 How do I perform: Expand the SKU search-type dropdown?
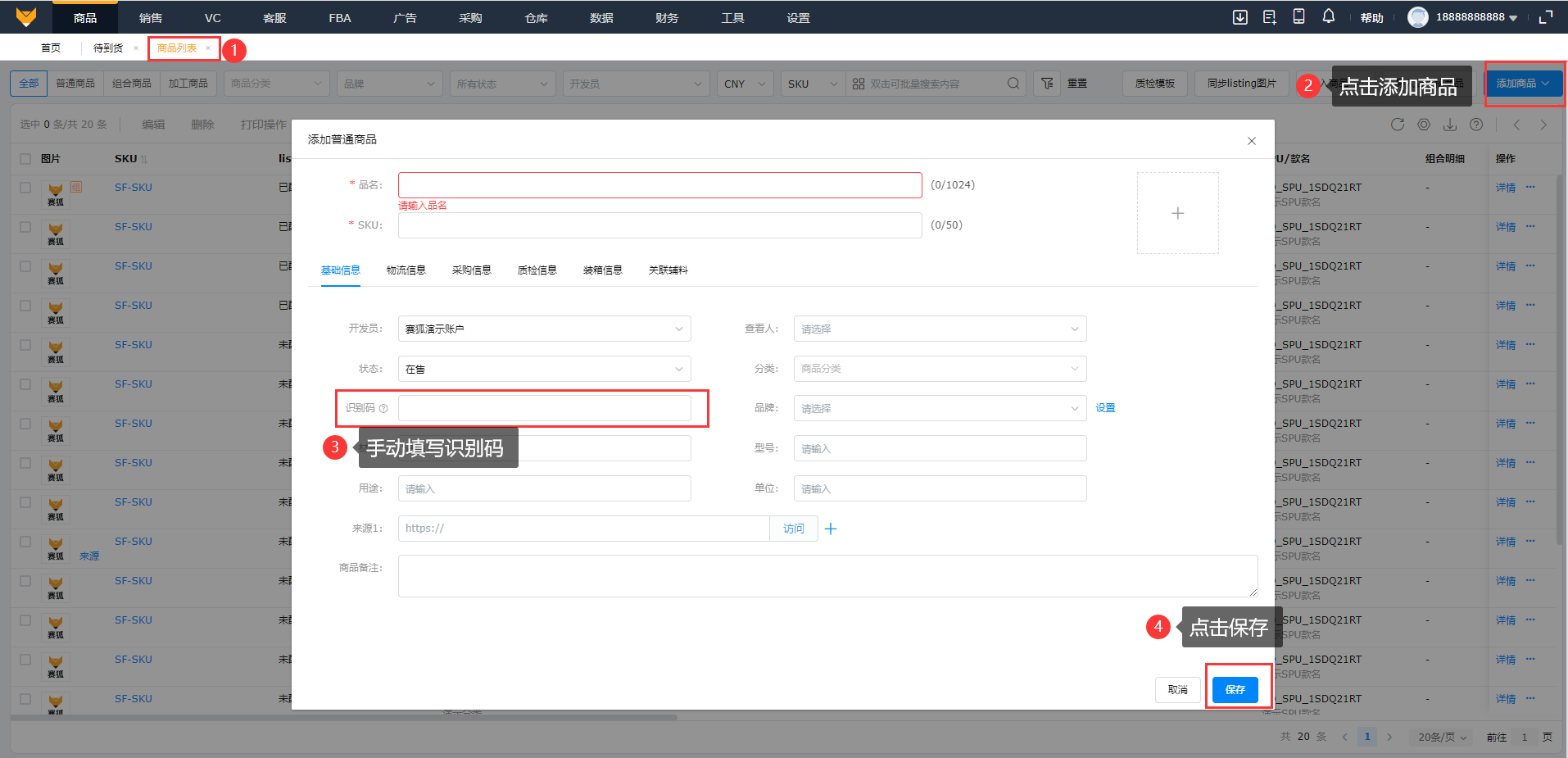click(813, 84)
